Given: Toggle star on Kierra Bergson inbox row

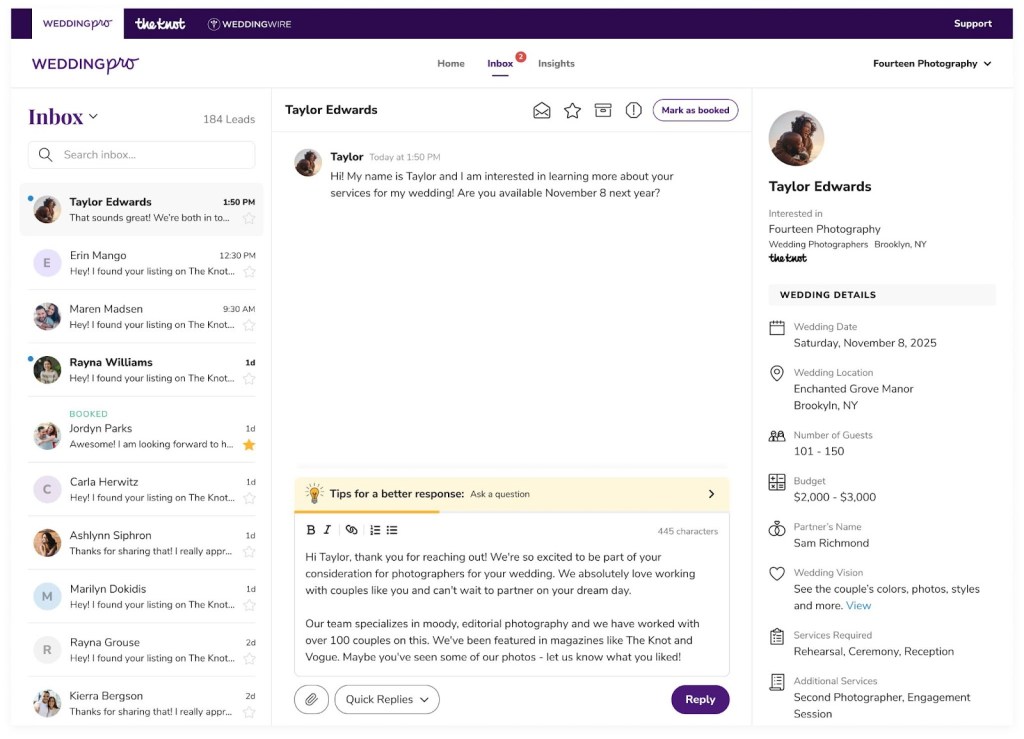Looking at the screenshot, I should point(249,712).
